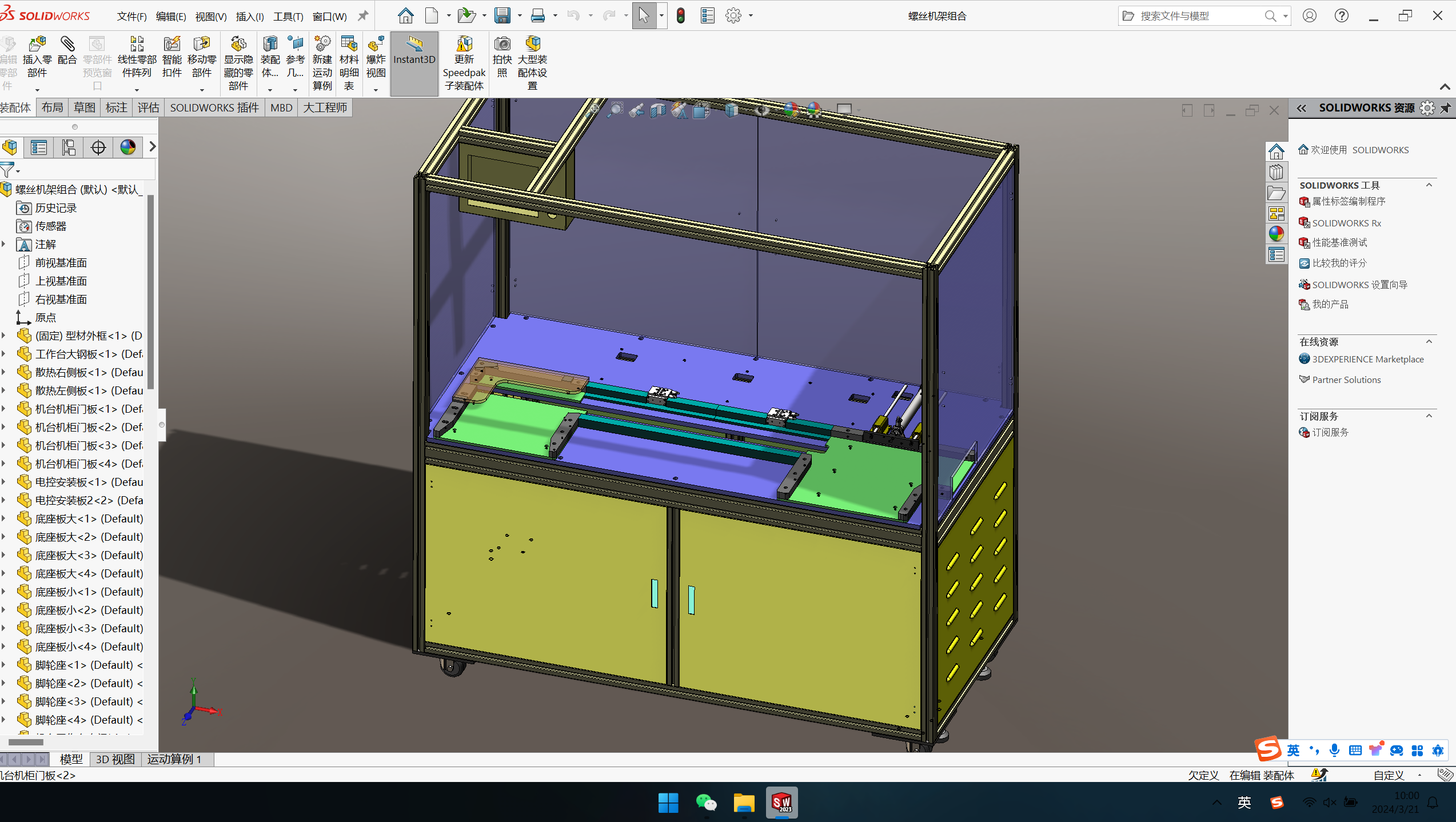This screenshot has height=822, width=1456.
Task: Click the Rebuild traffic light icon
Action: point(680,16)
